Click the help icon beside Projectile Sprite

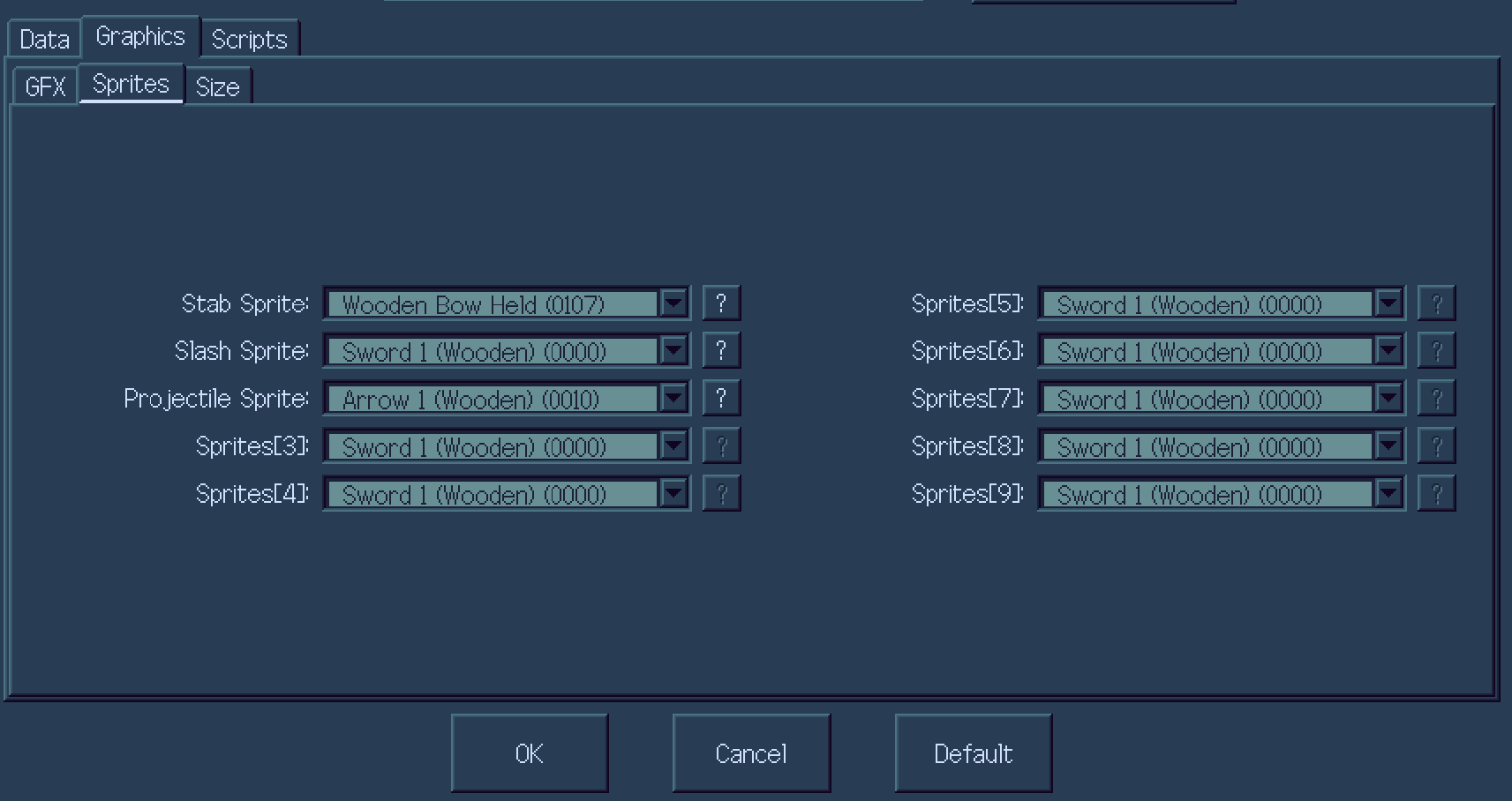(721, 399)
